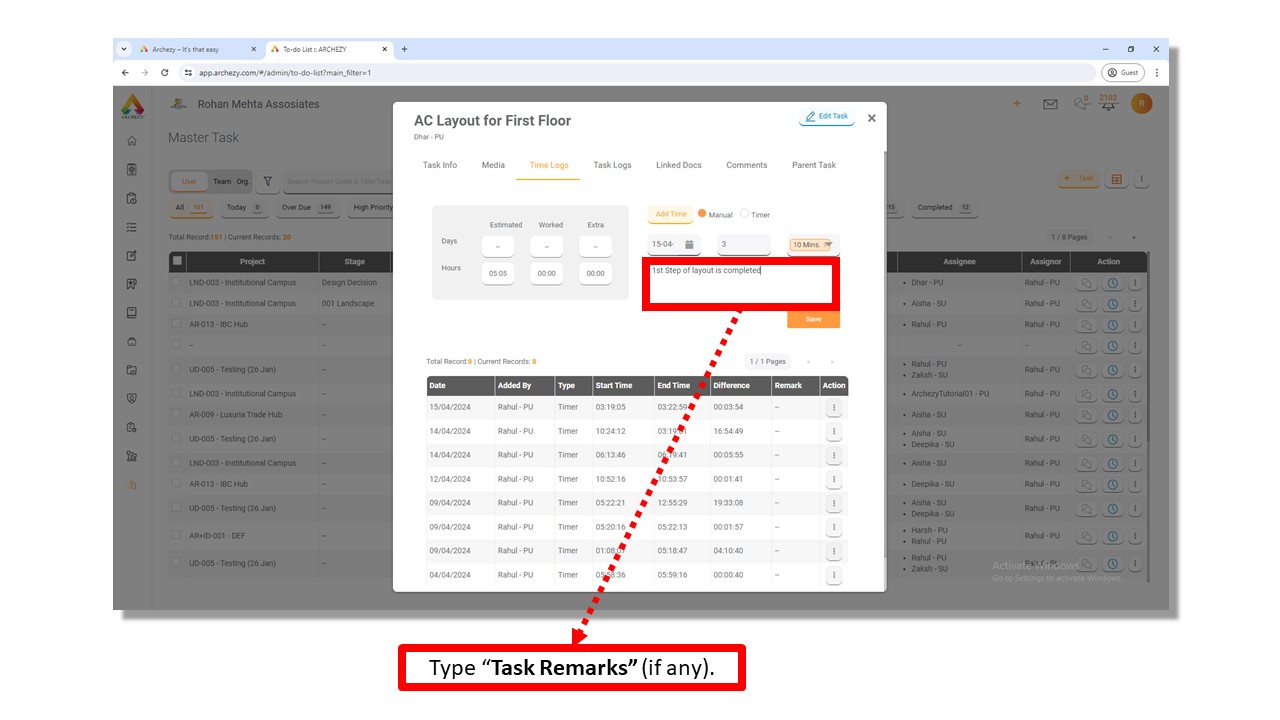Filter tasks by Today 0
This screenshot has width=1280, height=720.
click(243, 208)
